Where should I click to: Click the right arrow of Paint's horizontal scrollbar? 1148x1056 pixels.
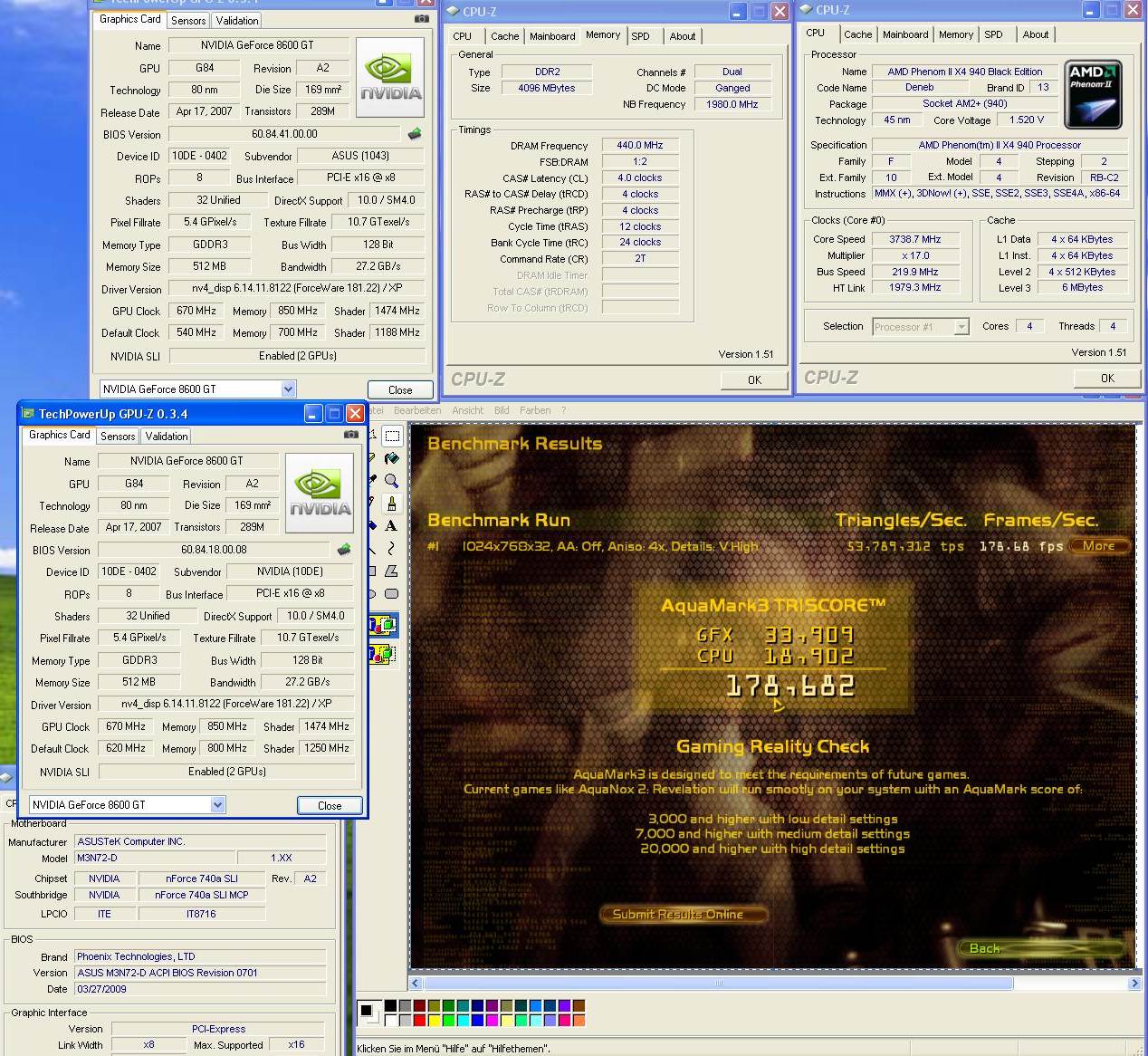click(x=1134, y=983)
